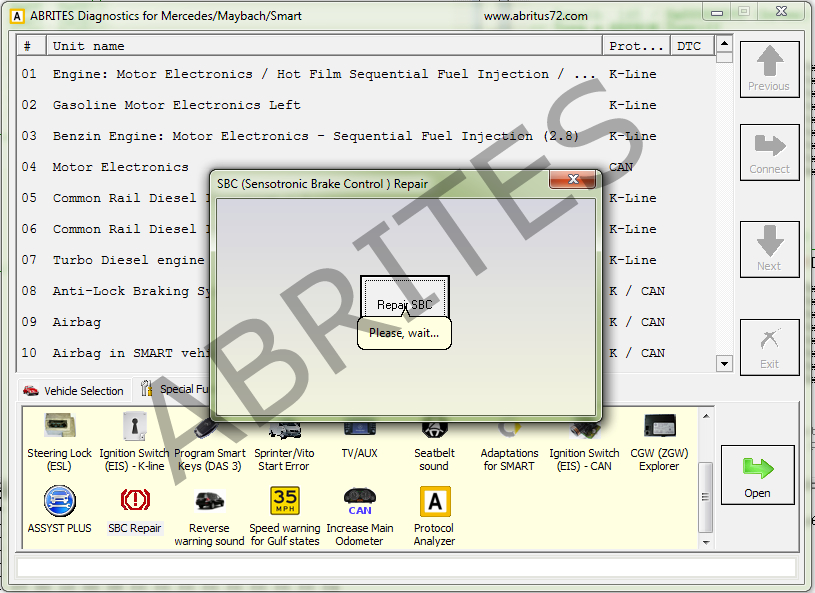Open Increase Main Odometer function

coord(359,516)
